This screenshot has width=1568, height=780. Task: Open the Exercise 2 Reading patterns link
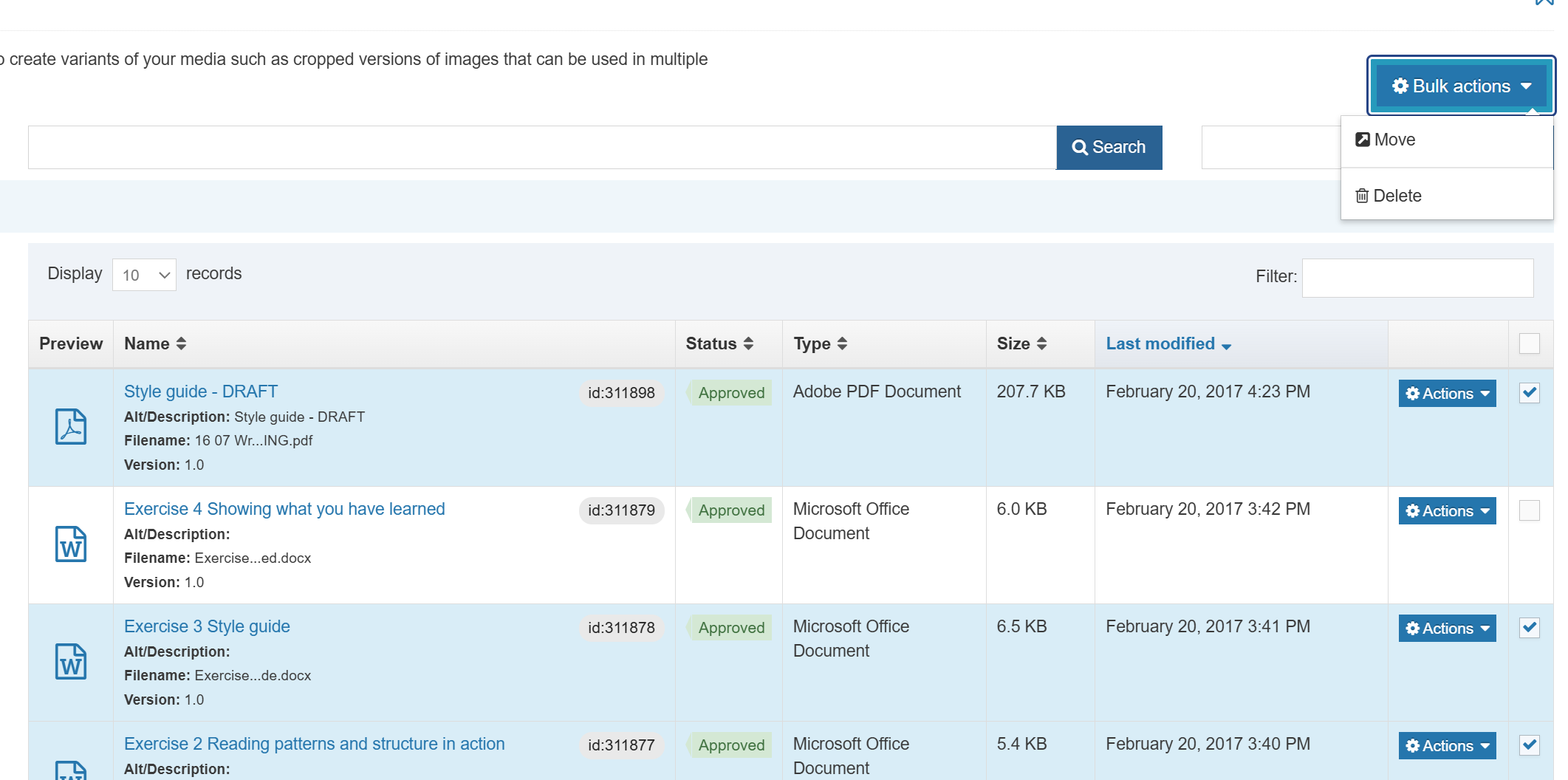pyautogui.click(x=314, y=744)
